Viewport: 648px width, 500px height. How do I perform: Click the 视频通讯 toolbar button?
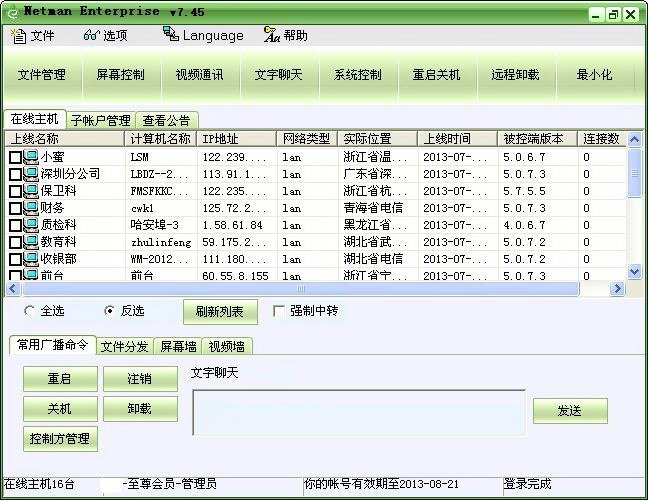tap(200, 75)
